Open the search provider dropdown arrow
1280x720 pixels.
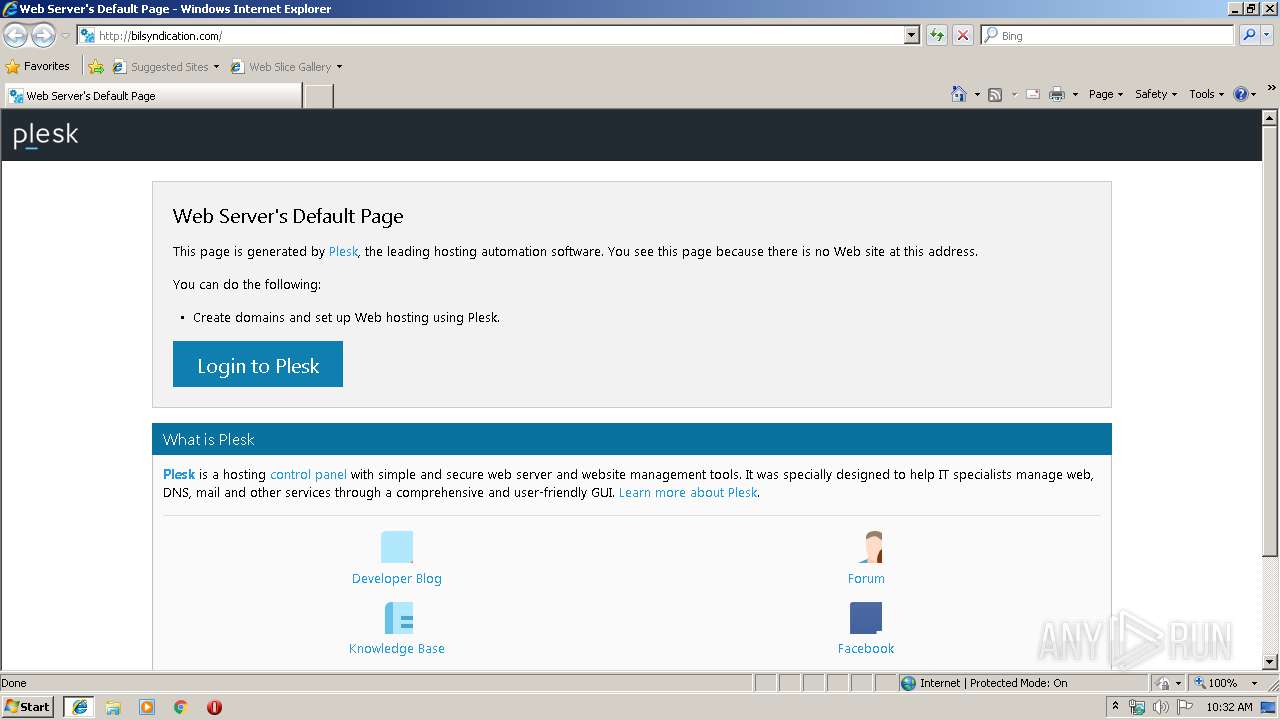point(1268,35)
